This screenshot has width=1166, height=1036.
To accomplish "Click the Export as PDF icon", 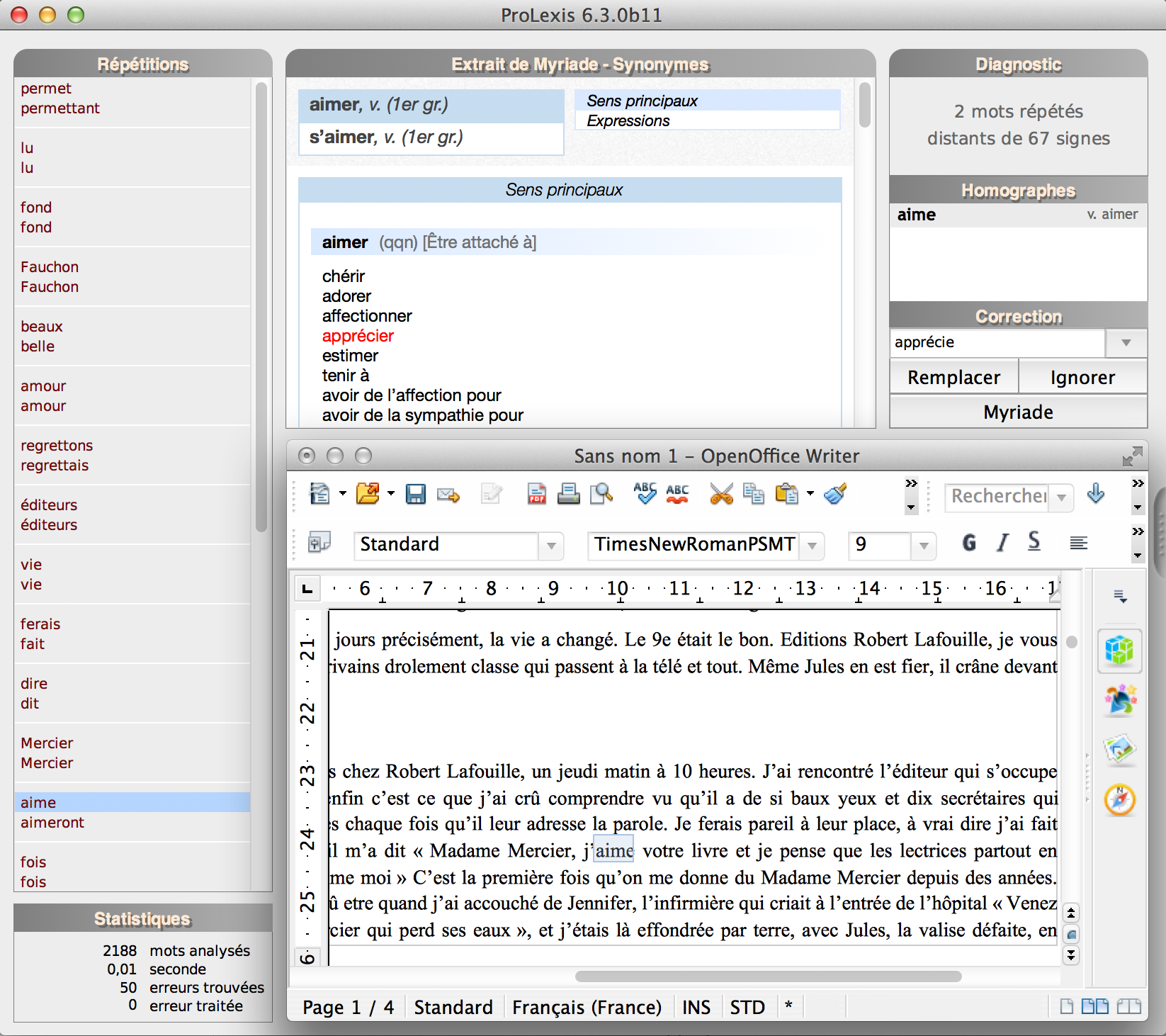I will point(537,493).
